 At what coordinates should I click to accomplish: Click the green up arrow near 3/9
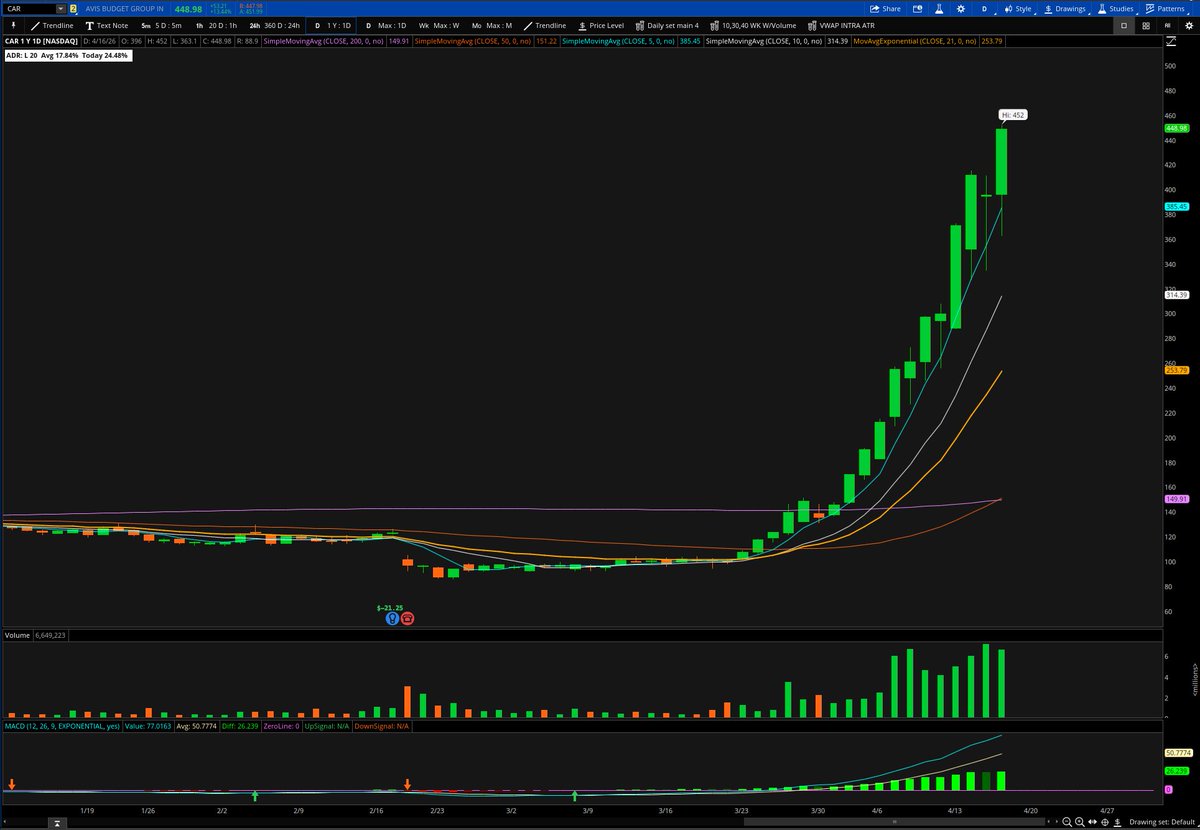click(575, 796)
